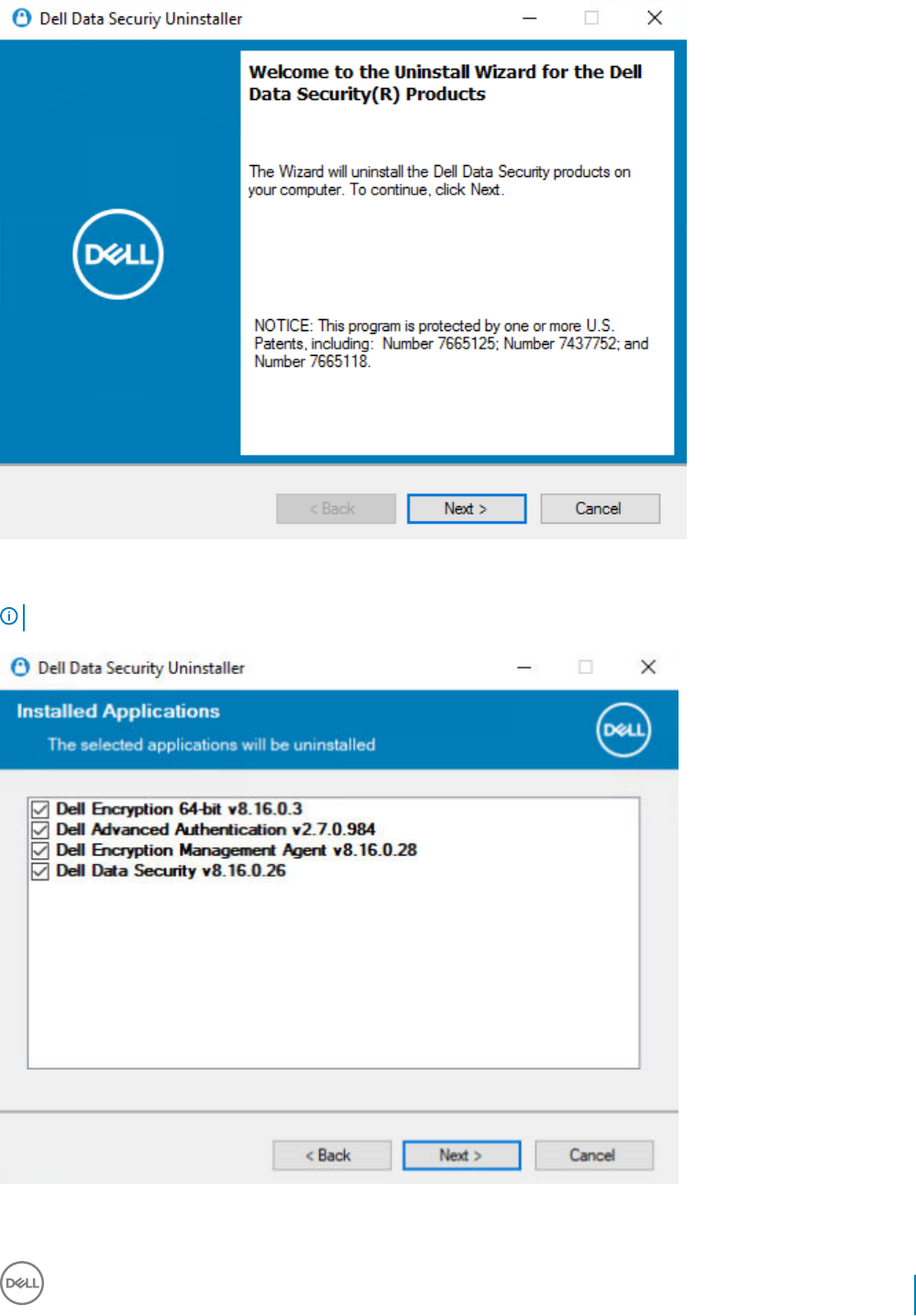Uncheck Dell Advanced Authentication v2.7.0.984
916x1316 pixels.
click(x=40, y=830)
